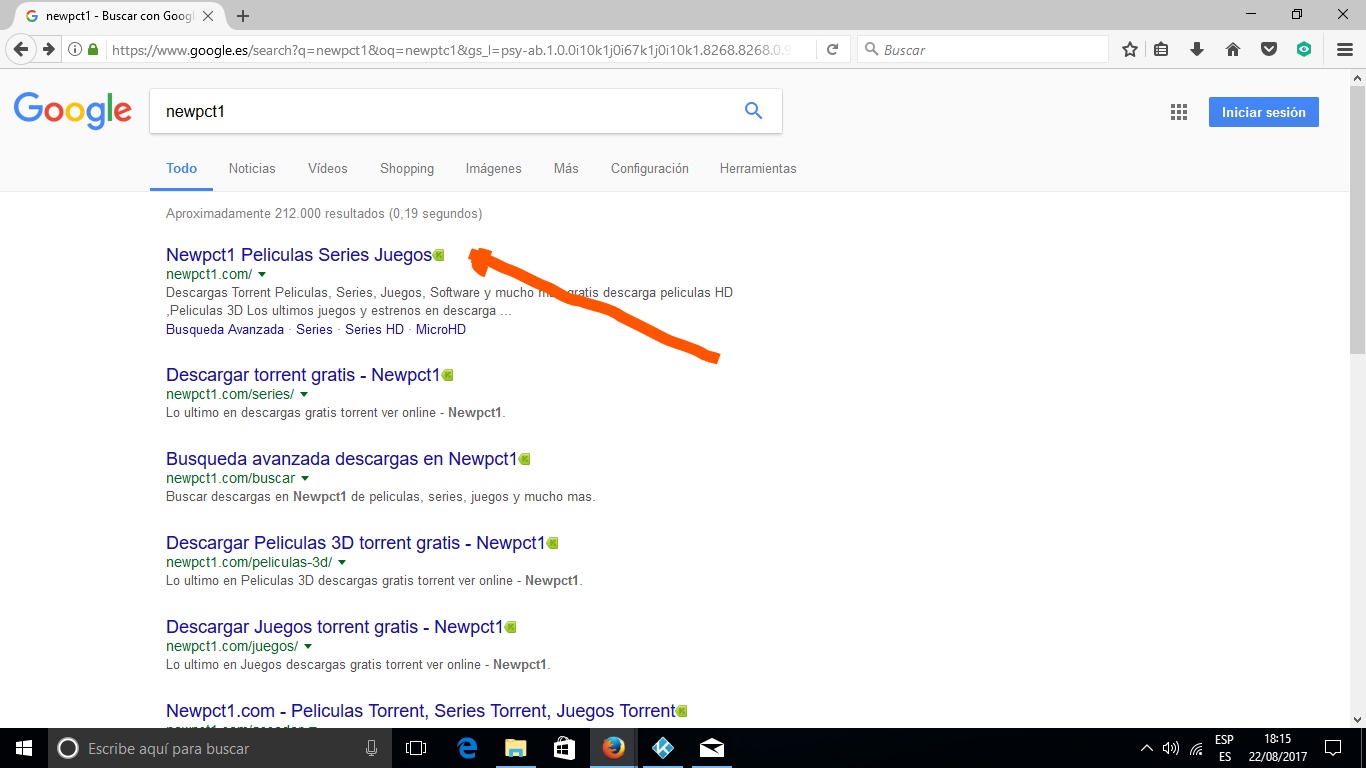Click the green padlock security icon
Screen dimensions: 1366x768
coord(93,49)
